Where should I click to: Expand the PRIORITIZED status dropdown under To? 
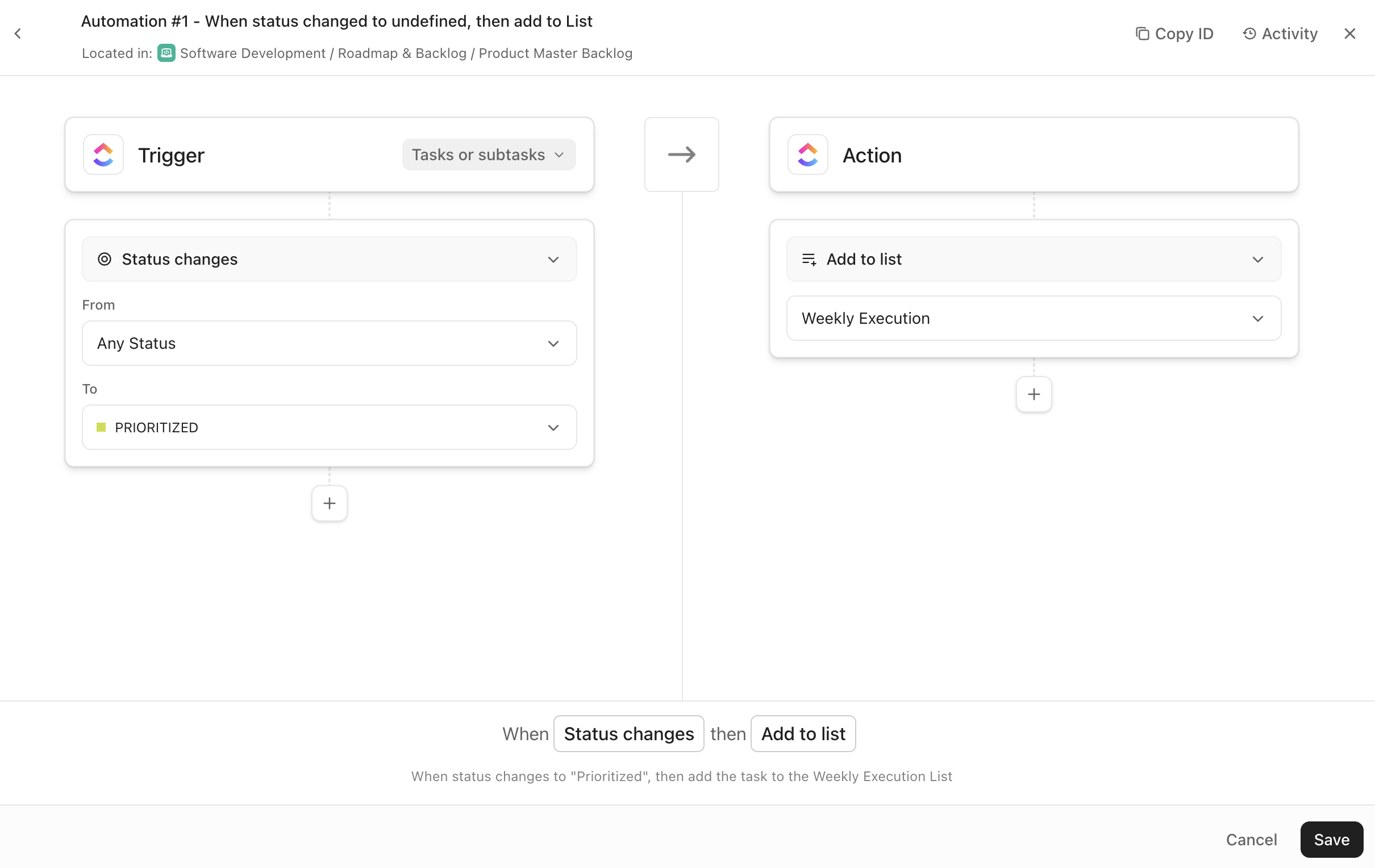click(x=329, y=427)
